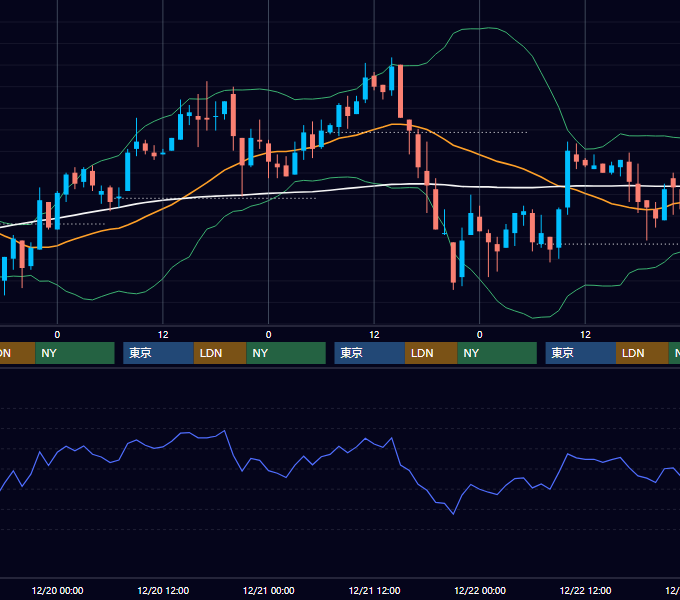Click the 12/20 00:00 date label

(57, 590)
